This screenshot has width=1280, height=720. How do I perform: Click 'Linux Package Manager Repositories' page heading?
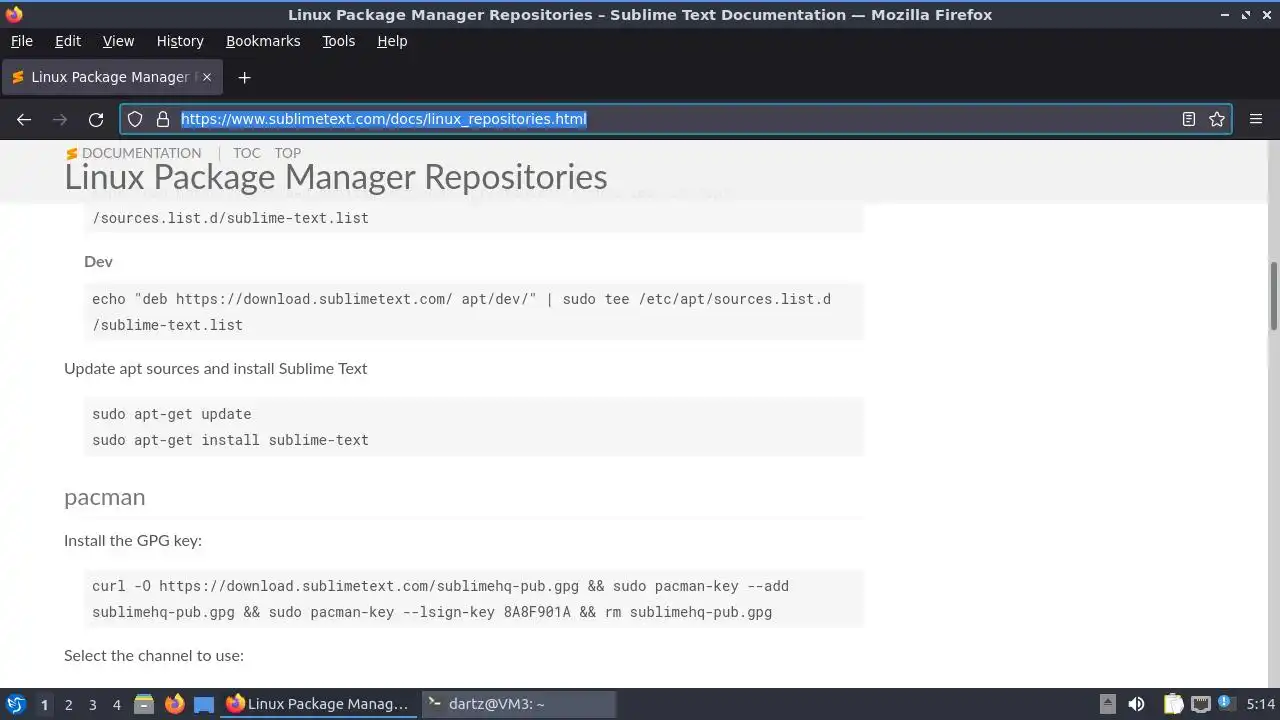(336, 177)
